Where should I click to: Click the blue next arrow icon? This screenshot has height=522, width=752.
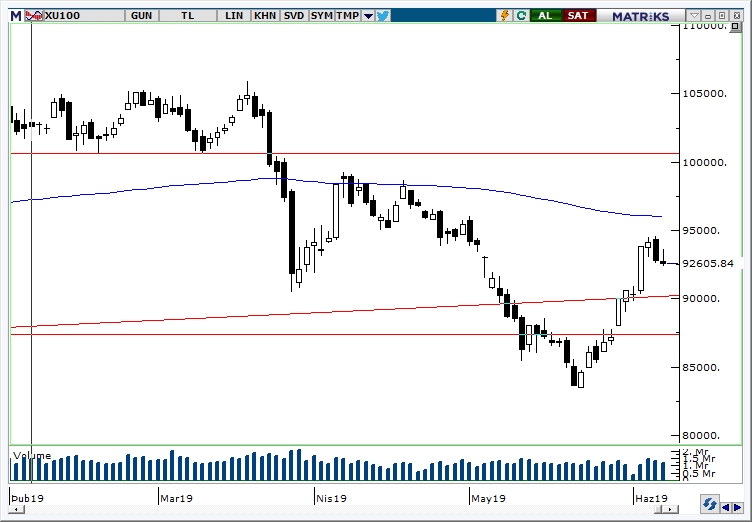[737, 507]
